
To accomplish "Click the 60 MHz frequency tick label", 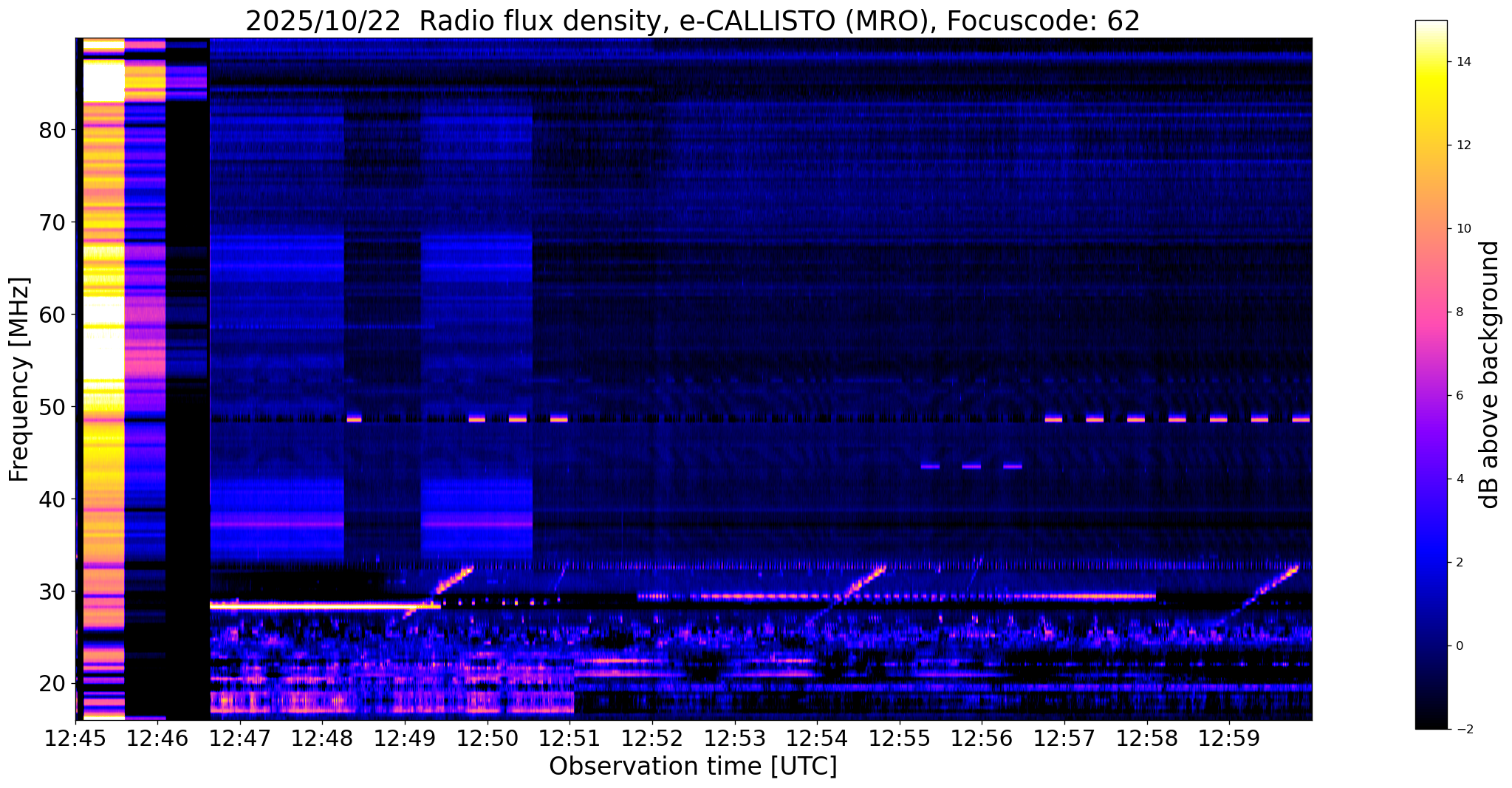I will (52, 315).
